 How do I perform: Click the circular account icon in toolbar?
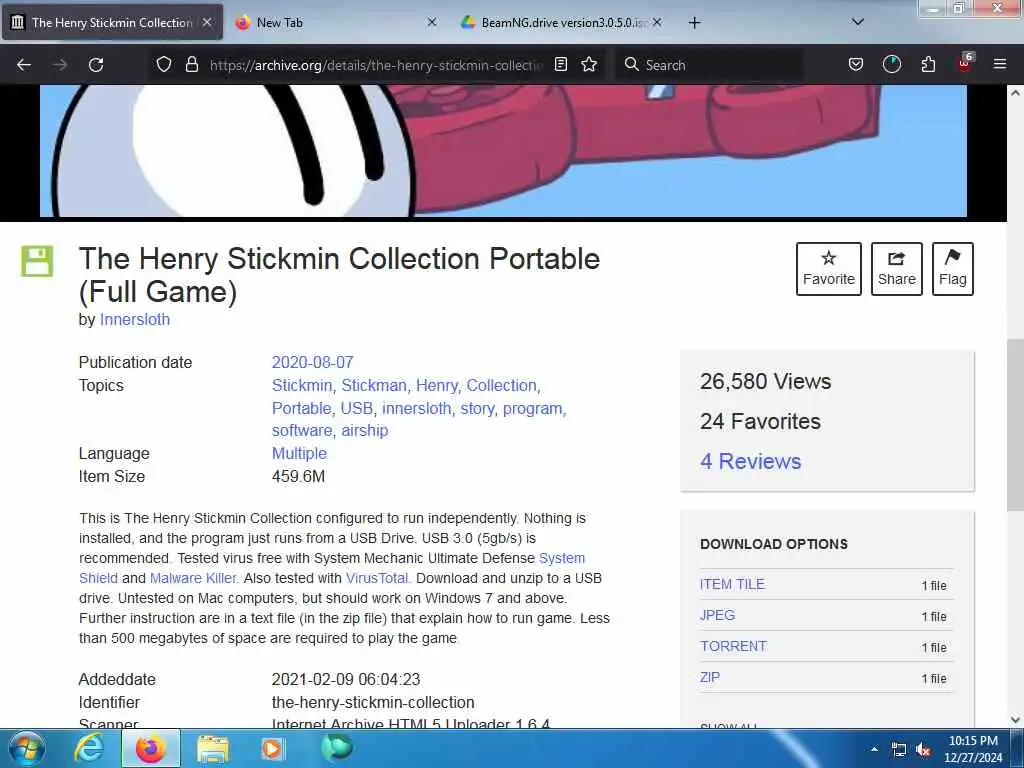[x=891, y=65]
